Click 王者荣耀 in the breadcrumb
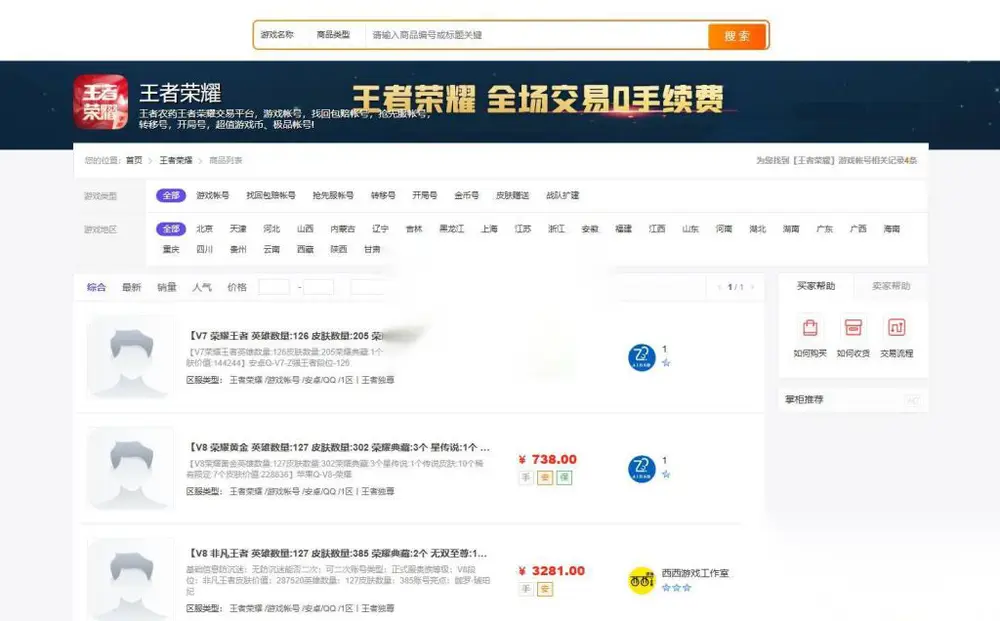 (175, 160)
